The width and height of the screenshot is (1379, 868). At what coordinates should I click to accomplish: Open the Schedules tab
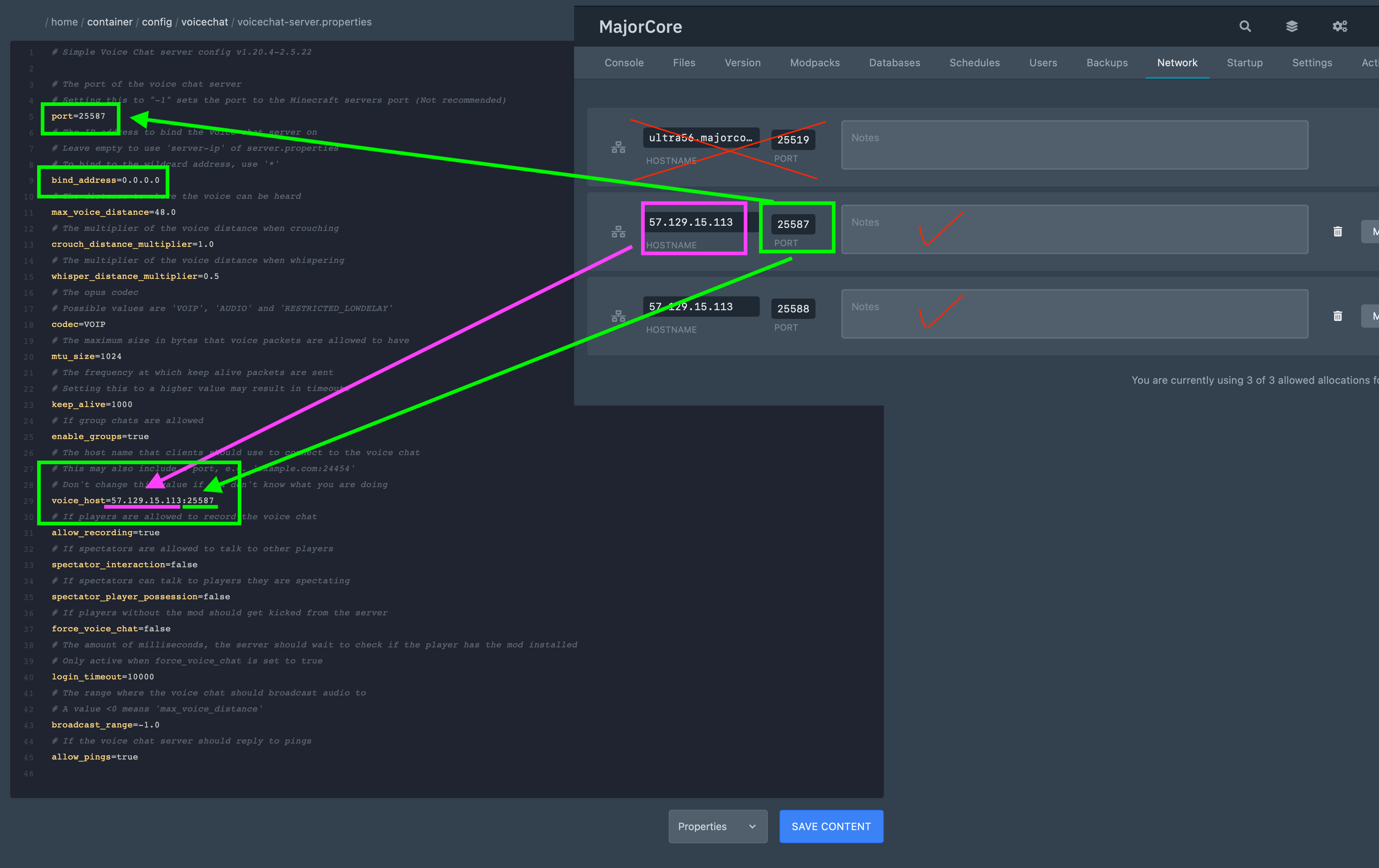coord(974,63)
